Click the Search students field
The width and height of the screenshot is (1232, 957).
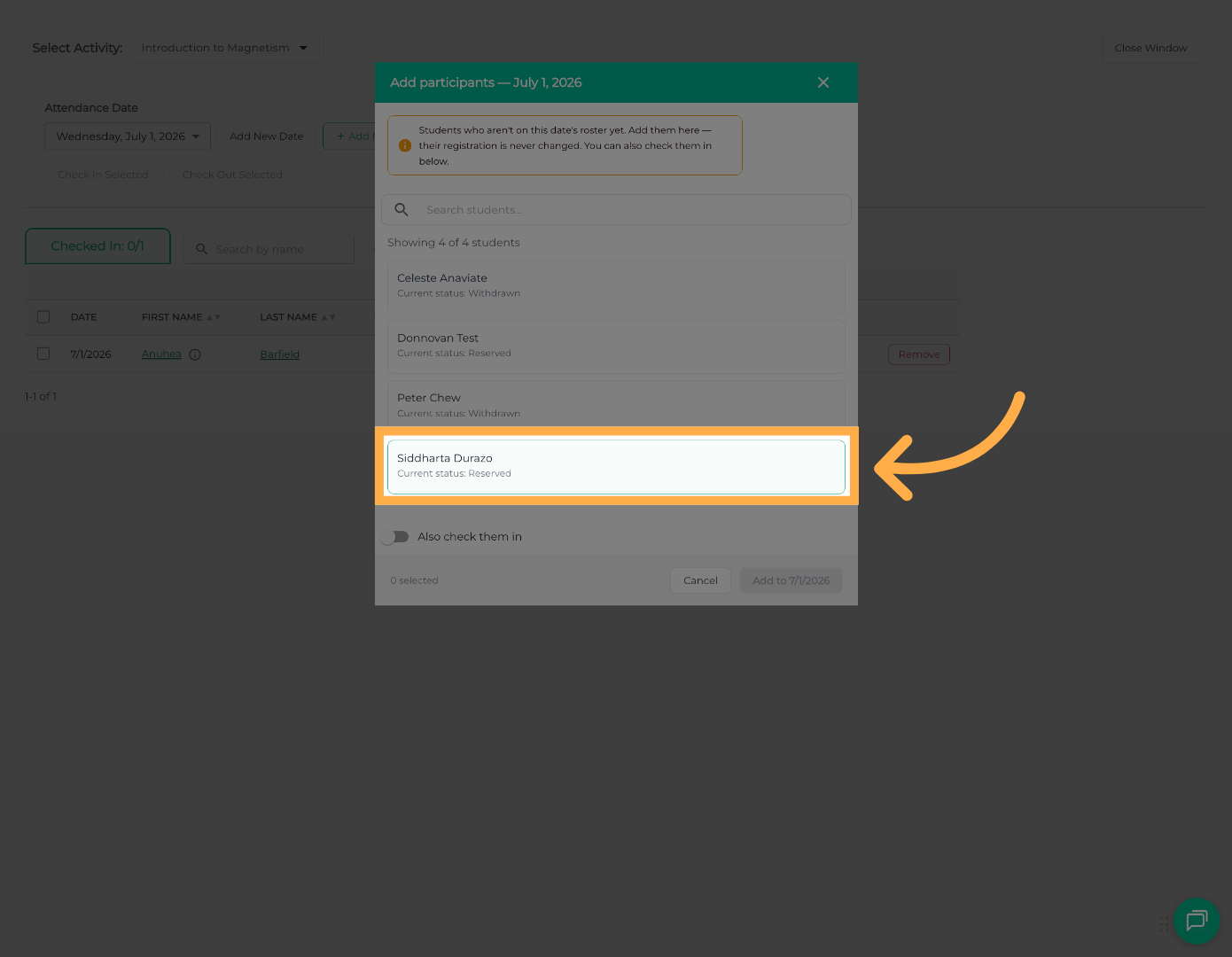pyautogui.click(x=616, y=210)
